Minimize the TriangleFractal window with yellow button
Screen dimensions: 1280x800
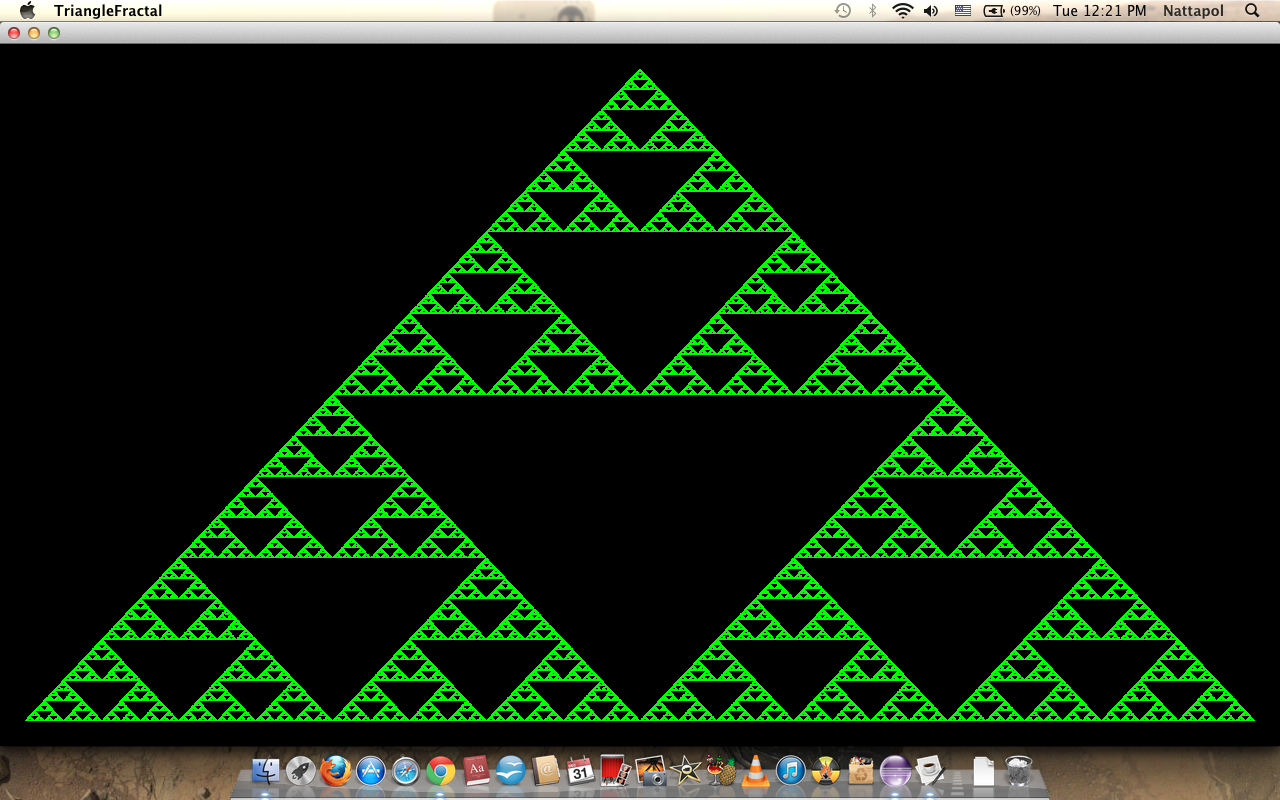[x=34, y=33]
